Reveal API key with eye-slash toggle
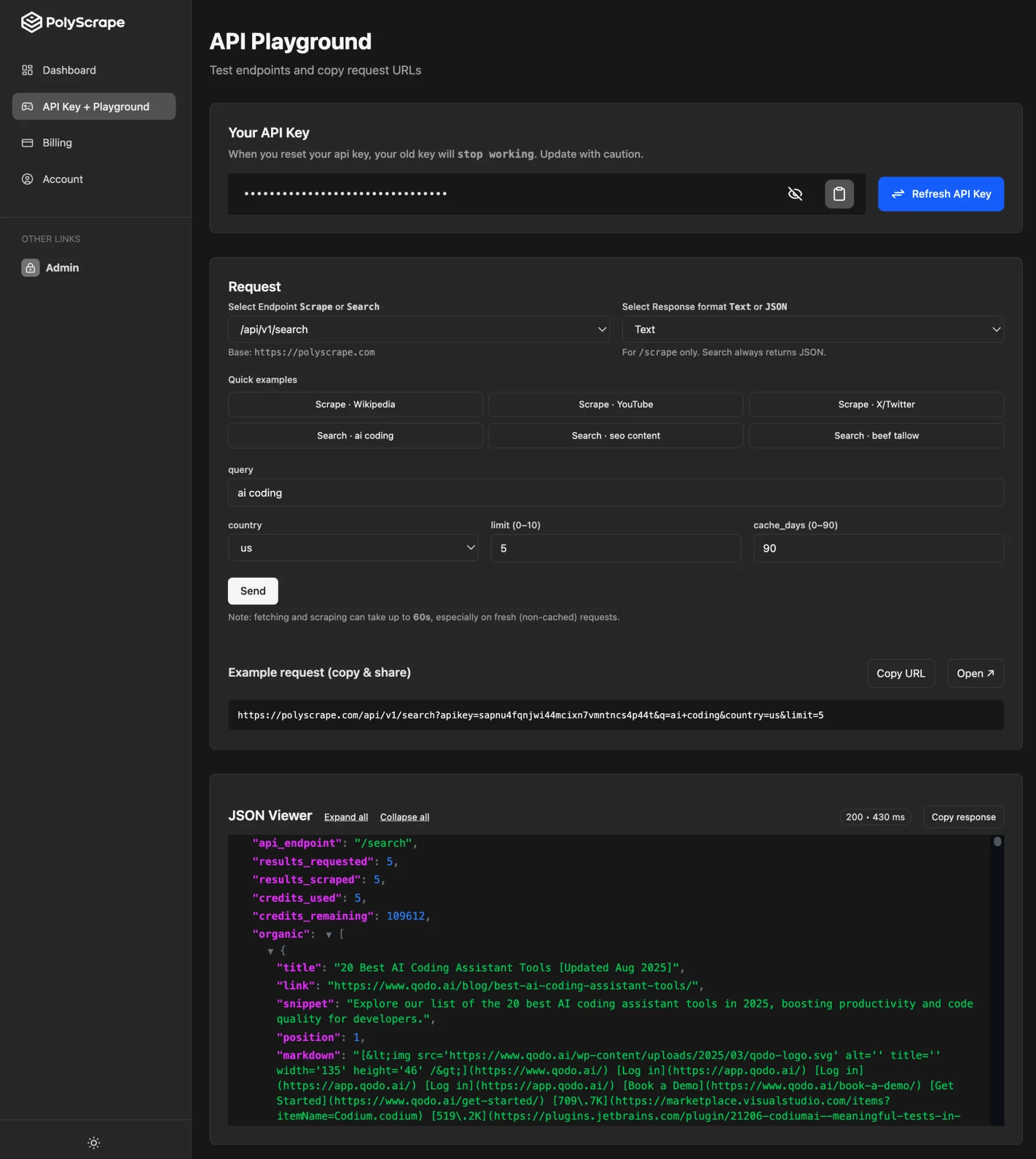Viewport: 1036px width, 1159px height. coord(795,194)
